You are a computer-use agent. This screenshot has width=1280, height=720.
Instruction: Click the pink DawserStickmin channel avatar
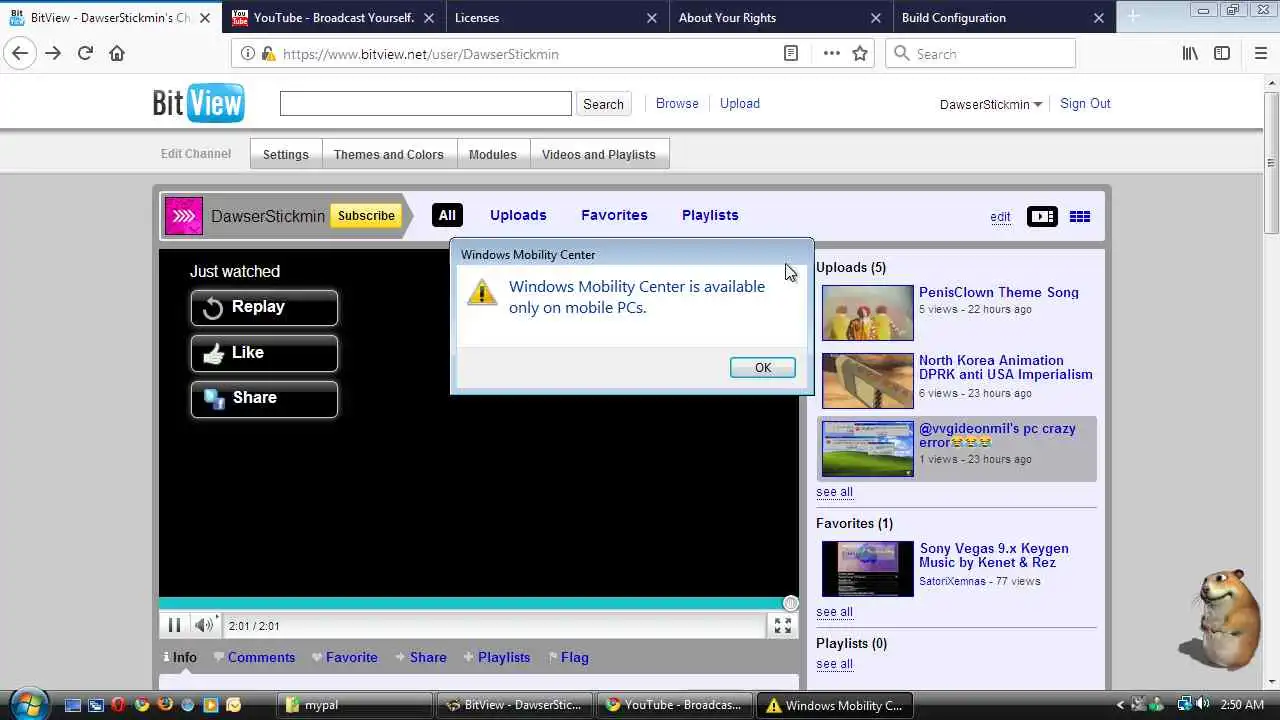pyautogui.click(x=184, y=216)
